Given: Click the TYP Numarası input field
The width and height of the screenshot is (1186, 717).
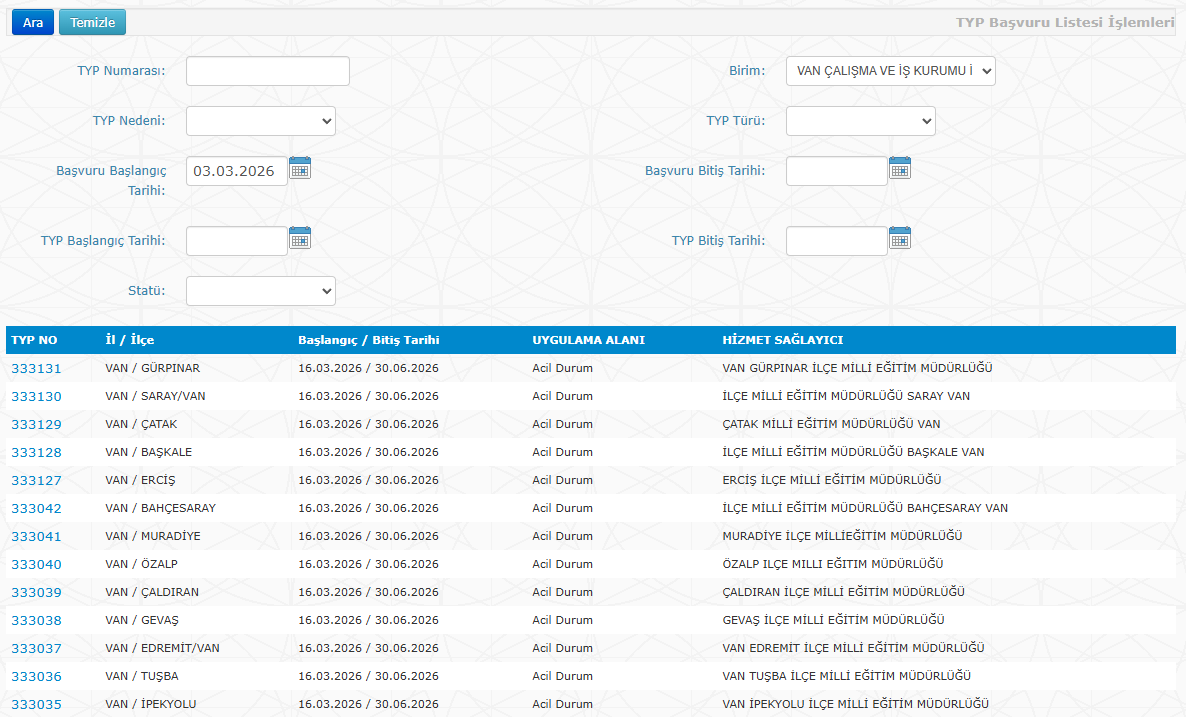Looking at the screenshot, I should (267, 71).
